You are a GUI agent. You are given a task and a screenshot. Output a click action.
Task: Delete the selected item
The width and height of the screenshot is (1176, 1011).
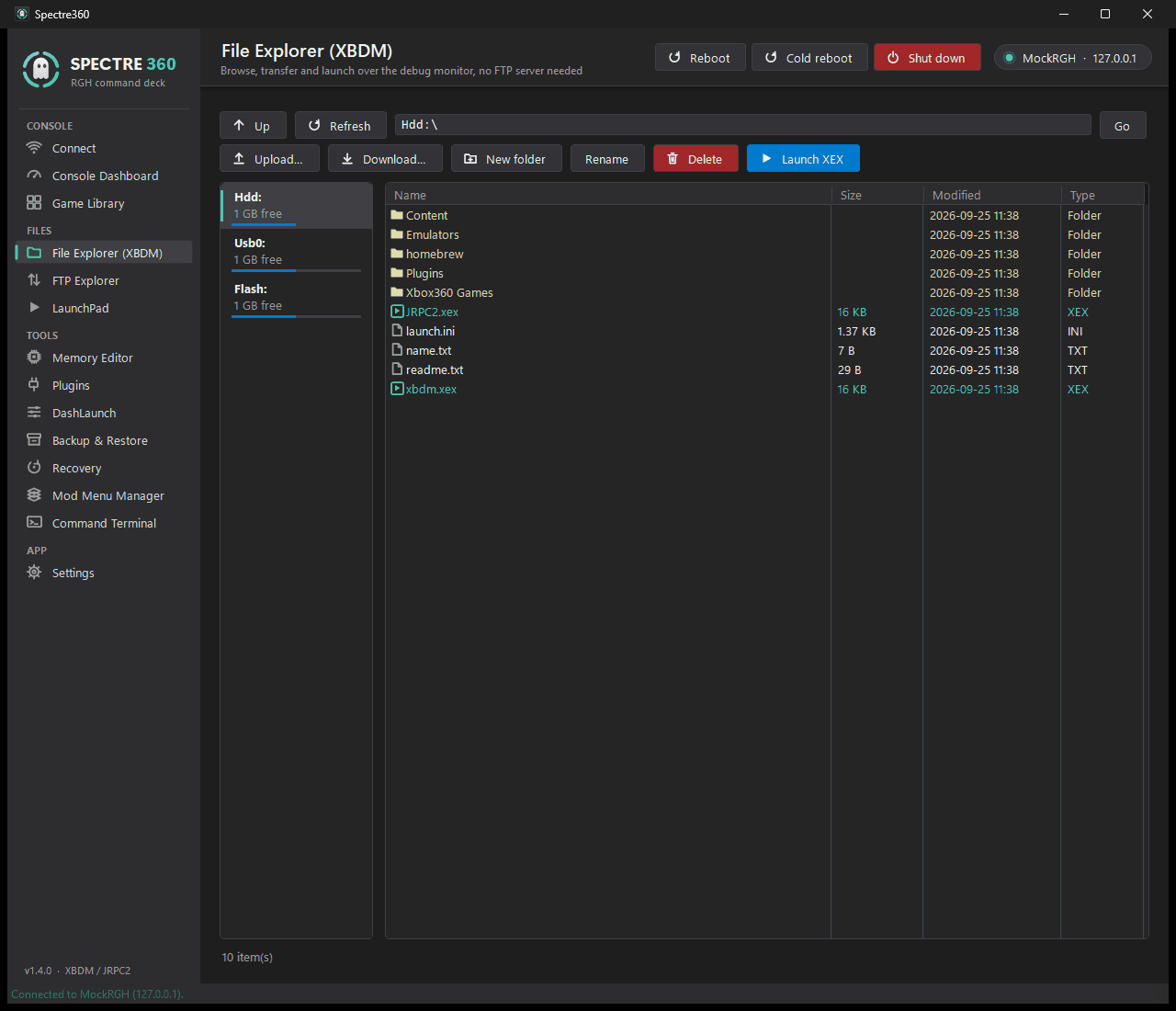tap(695, 159)
